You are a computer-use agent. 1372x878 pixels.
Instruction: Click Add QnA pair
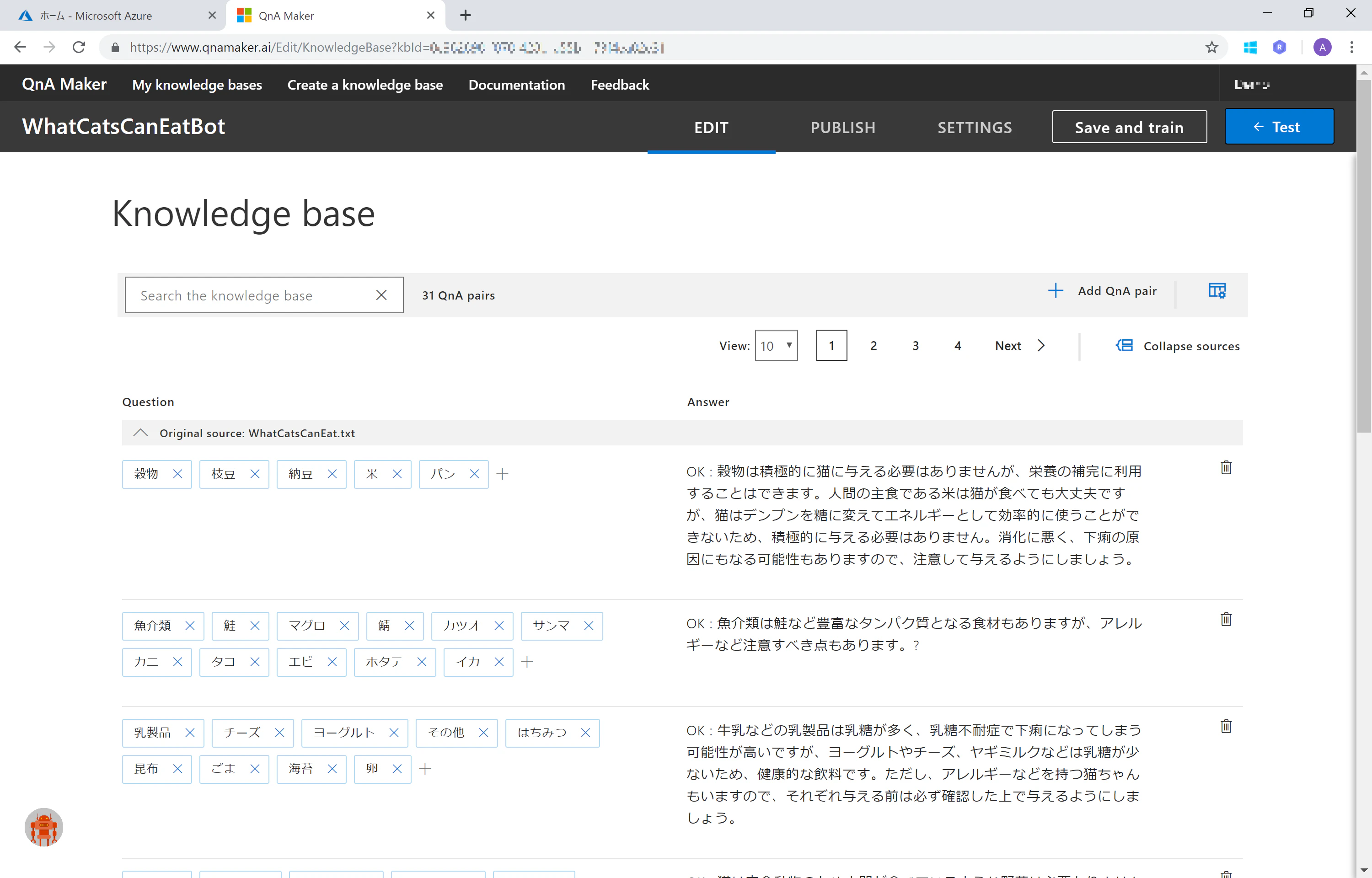coord(1103,291)
